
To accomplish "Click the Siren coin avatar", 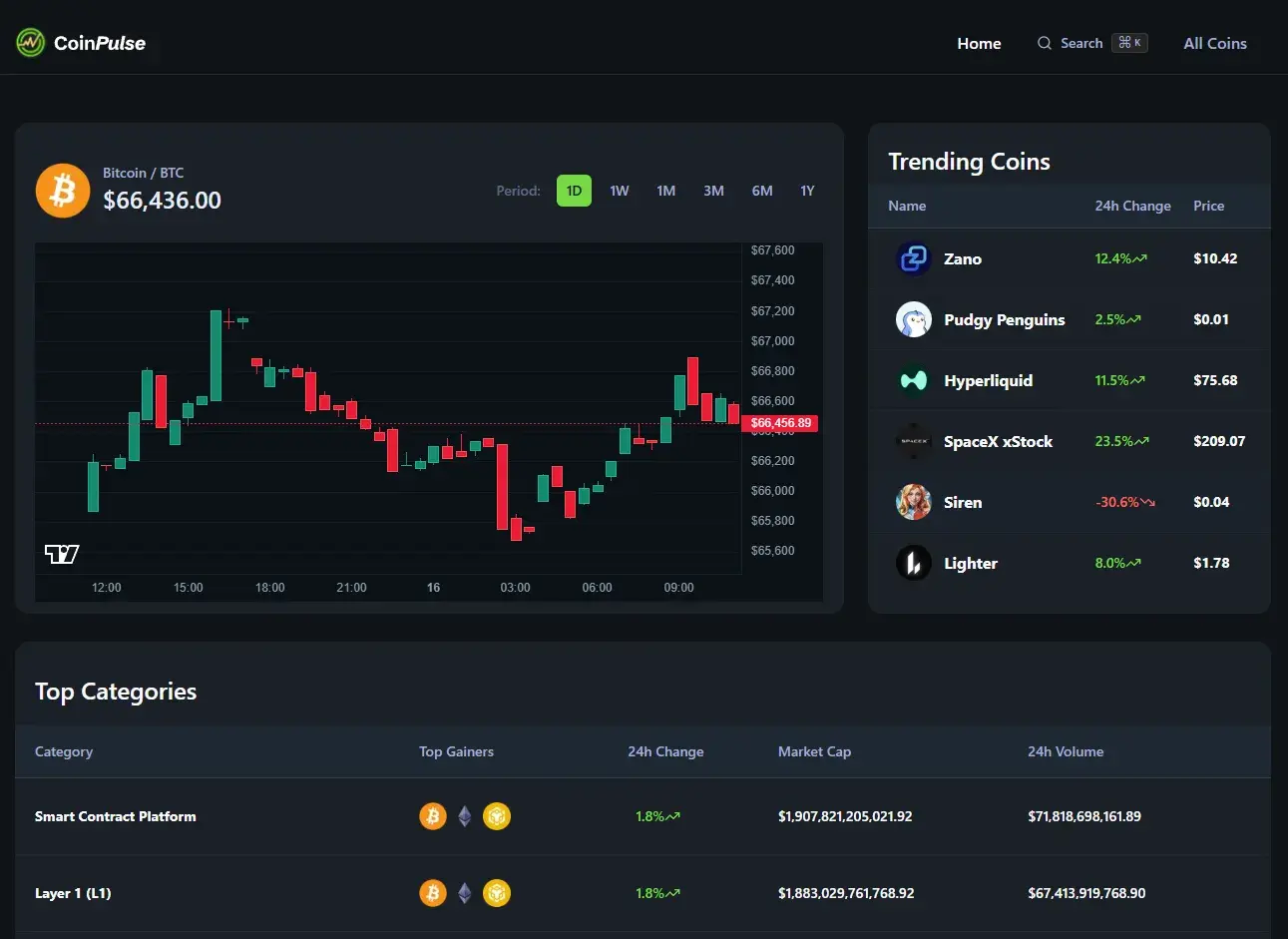I will [914, 502].
